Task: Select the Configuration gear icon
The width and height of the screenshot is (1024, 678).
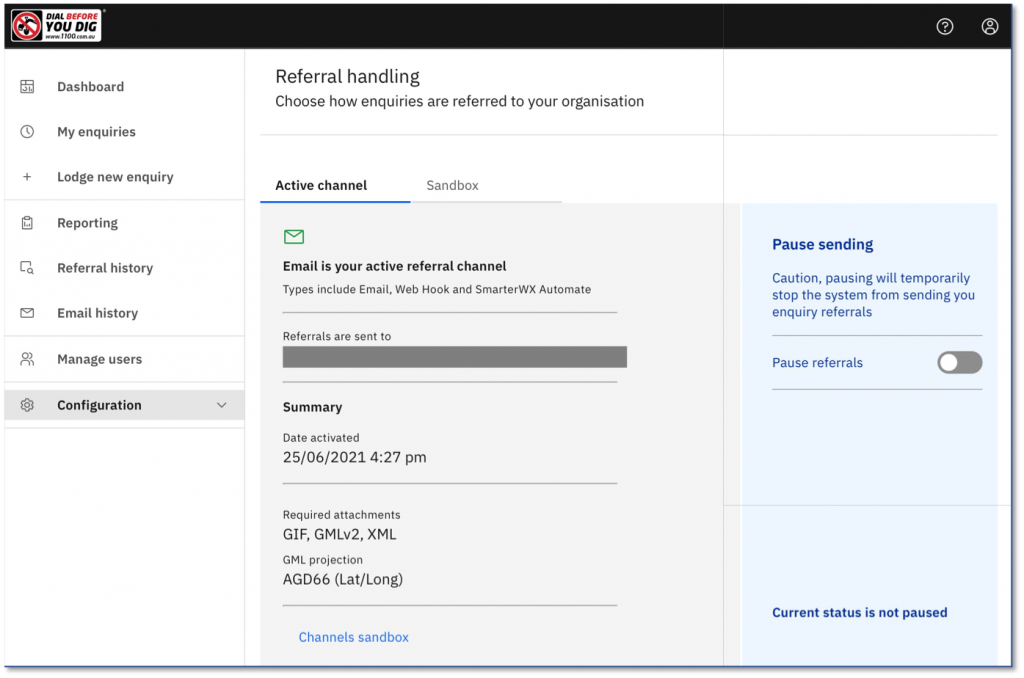Action: (x=28, y=404)
